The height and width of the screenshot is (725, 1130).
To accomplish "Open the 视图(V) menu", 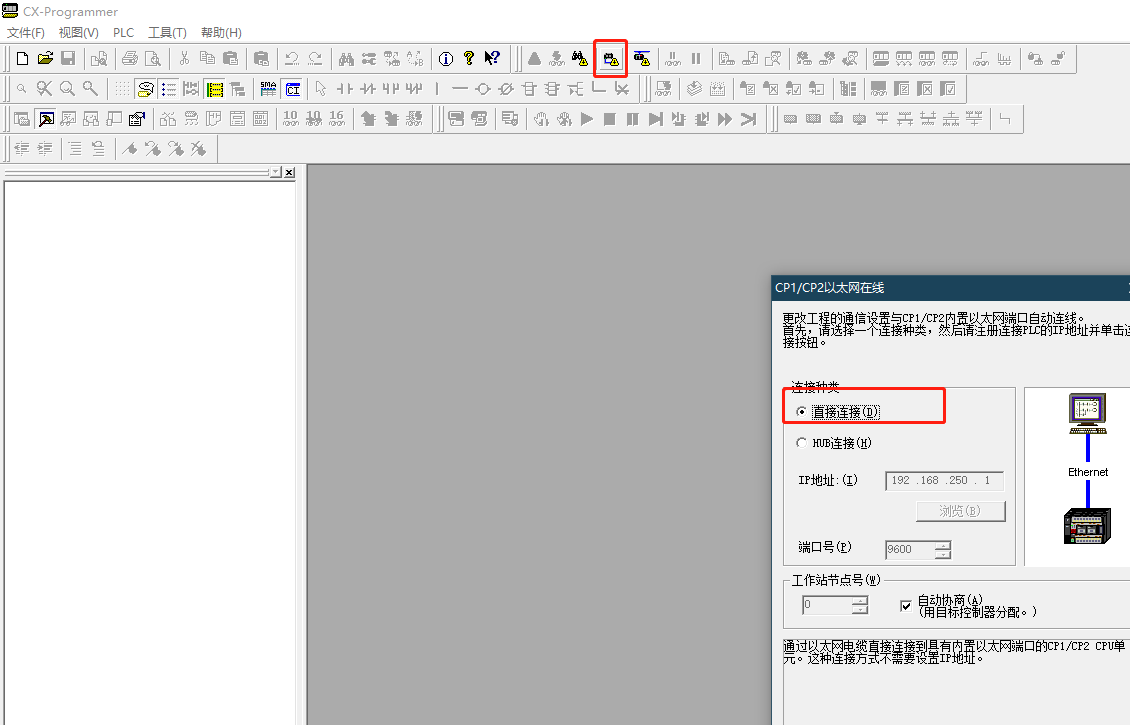I will click(x=79, y=32).
